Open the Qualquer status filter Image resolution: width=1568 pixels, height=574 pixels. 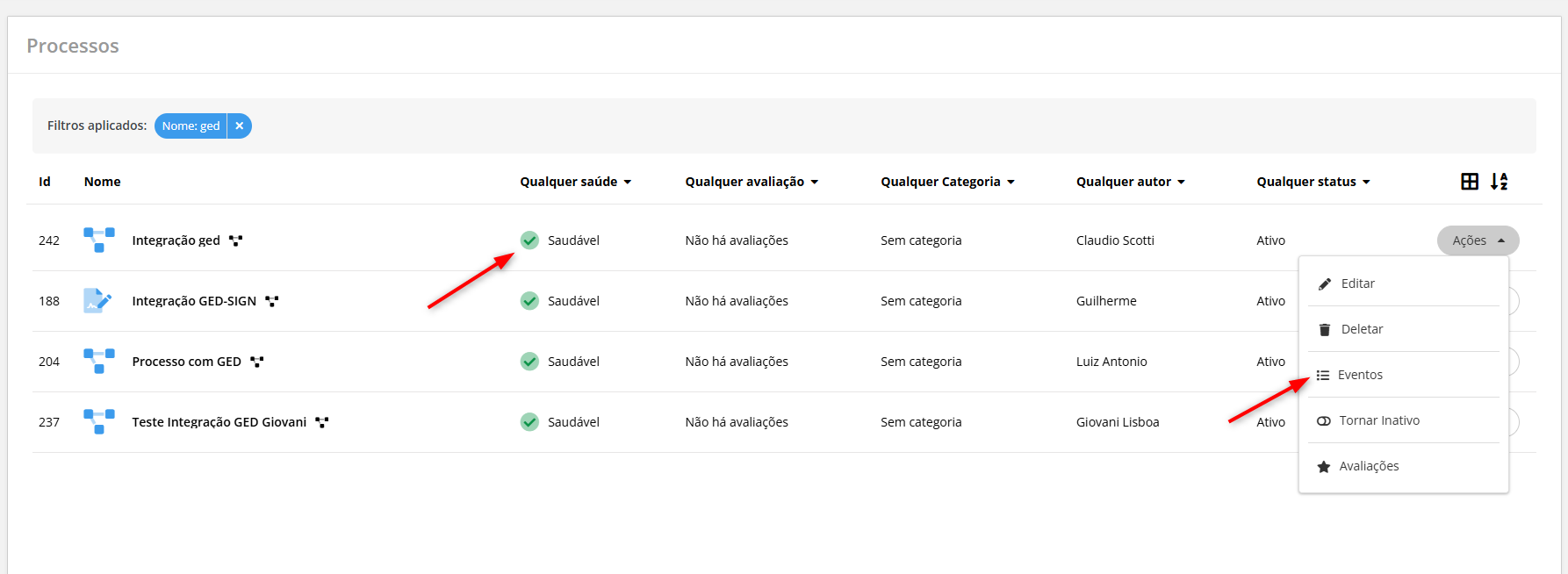point(1313,182)
